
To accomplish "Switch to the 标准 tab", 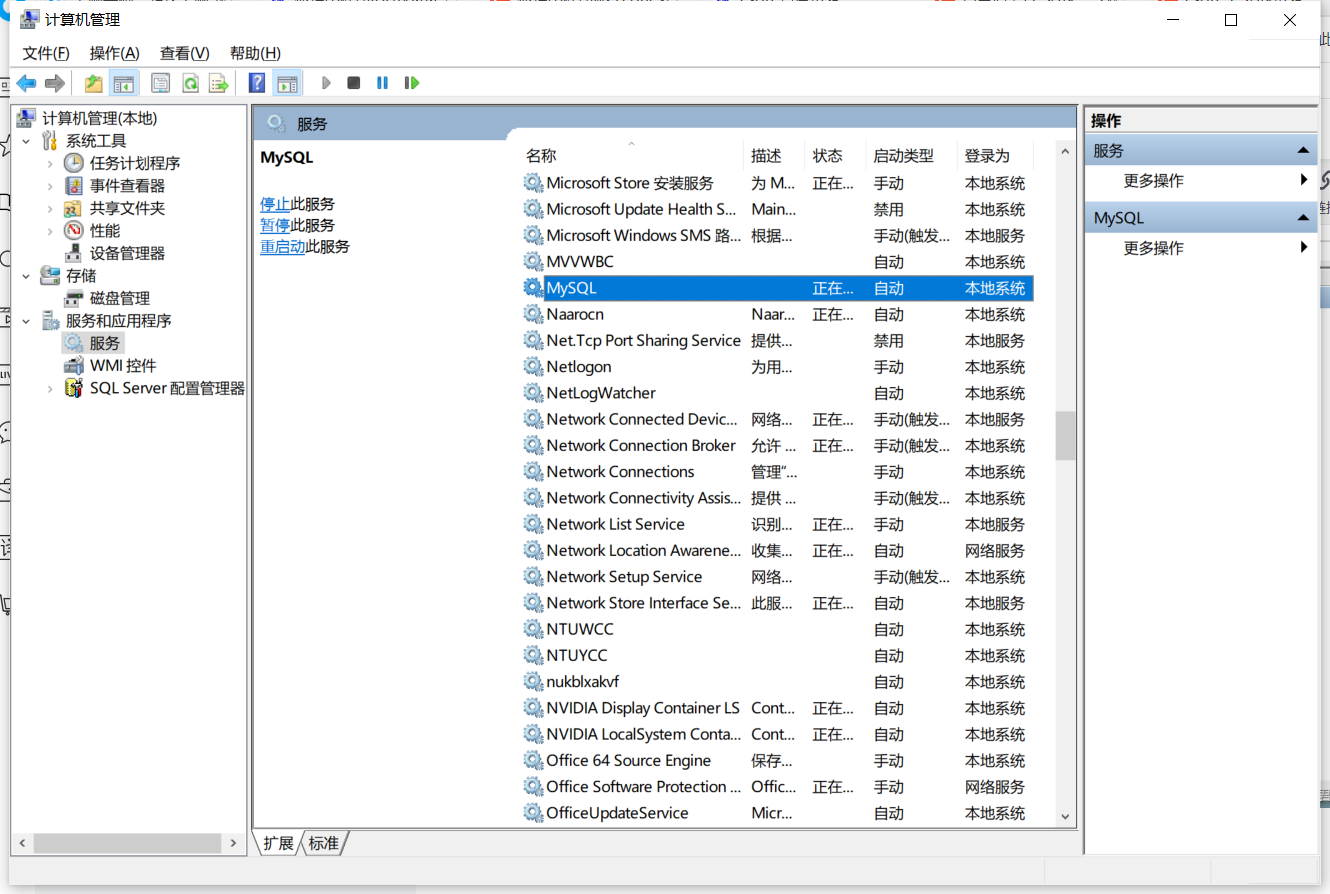I will (x=322, y=843).
